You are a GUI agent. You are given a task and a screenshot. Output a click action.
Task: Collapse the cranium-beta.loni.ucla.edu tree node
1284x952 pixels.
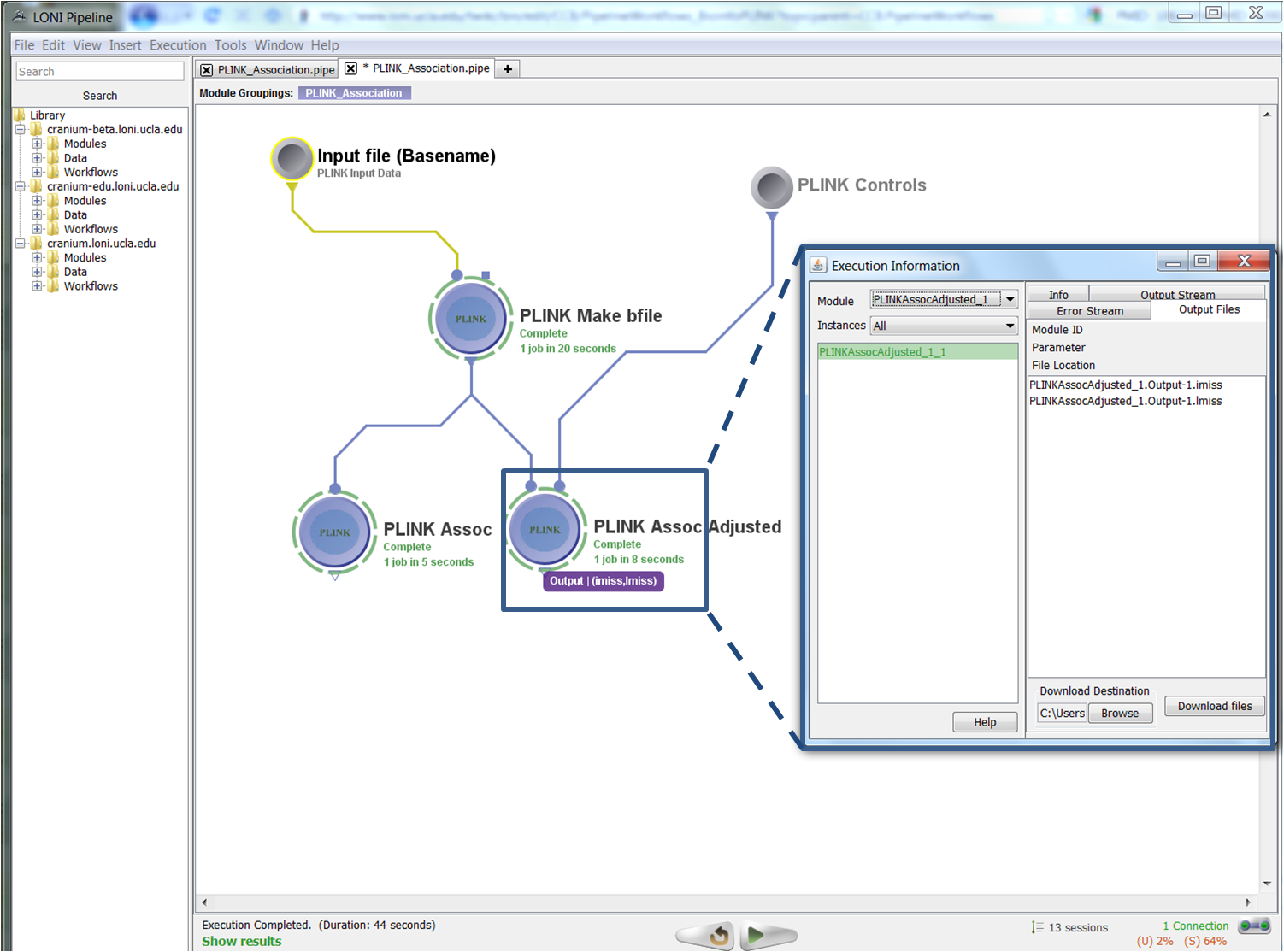(x=21, y=130)
